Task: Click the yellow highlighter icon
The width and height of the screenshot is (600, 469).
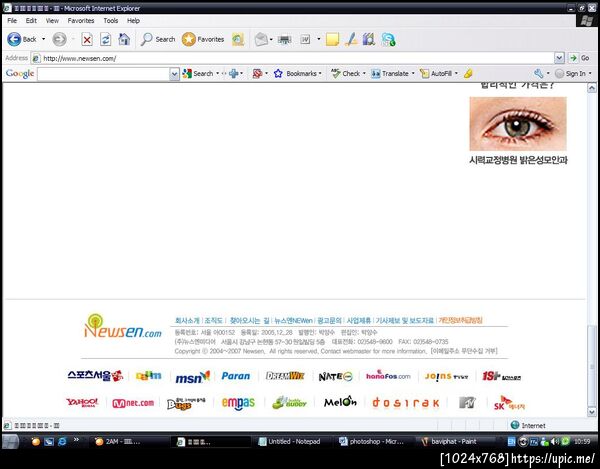Action: pos(468,73)
